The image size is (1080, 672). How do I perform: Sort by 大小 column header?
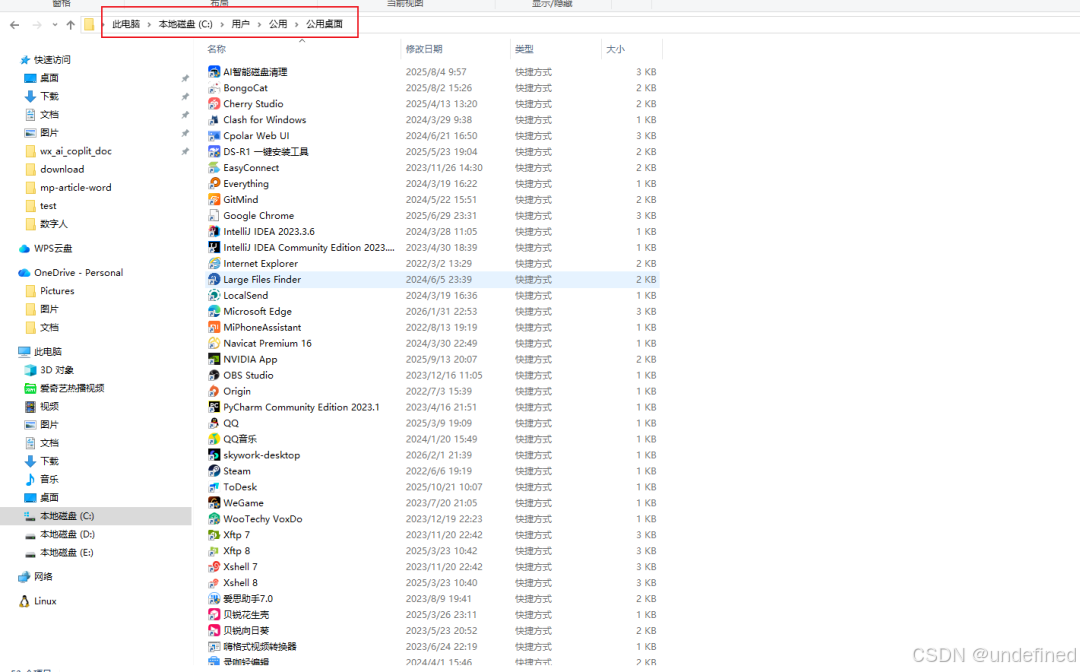tap(615, 49)
